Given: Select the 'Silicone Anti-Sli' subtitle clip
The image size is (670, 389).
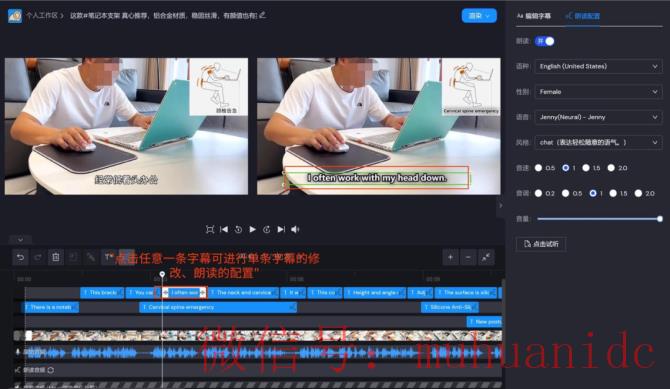Looking at the screenshot, I should tap(450, 307).
